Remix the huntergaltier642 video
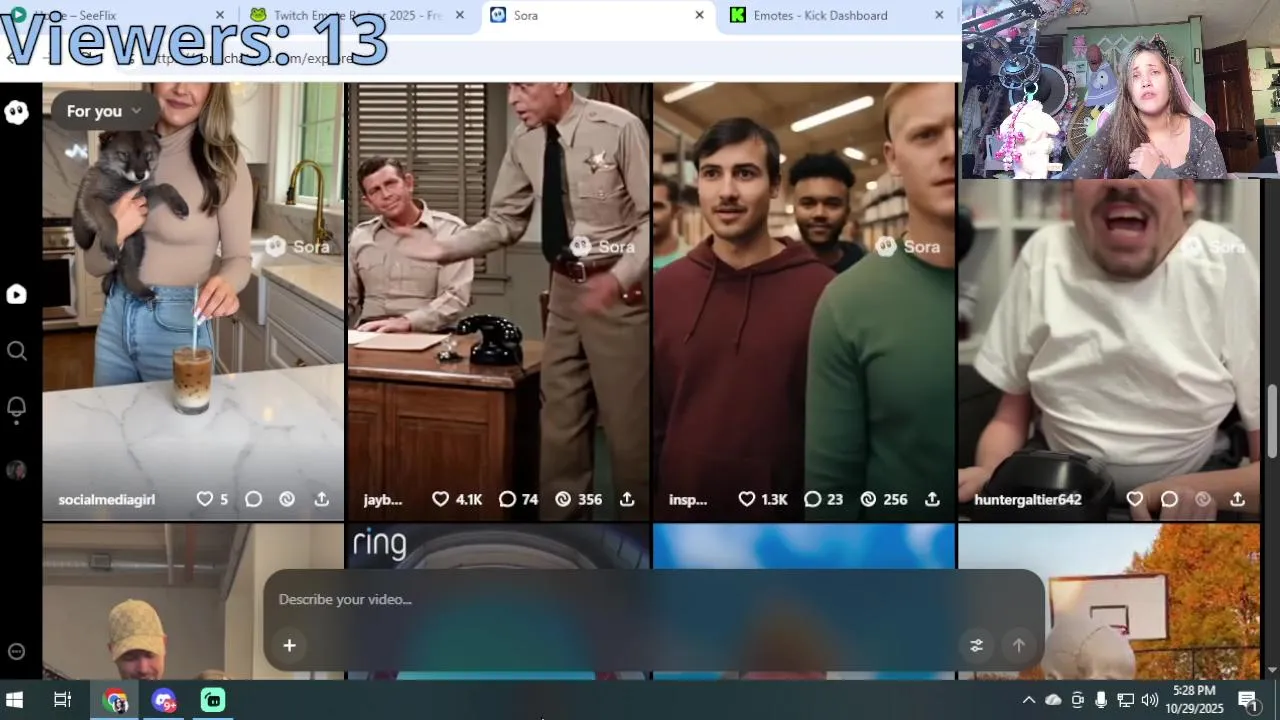Image resolution: width=1280 pixels, height=720 pixels. coord(1203,498)
